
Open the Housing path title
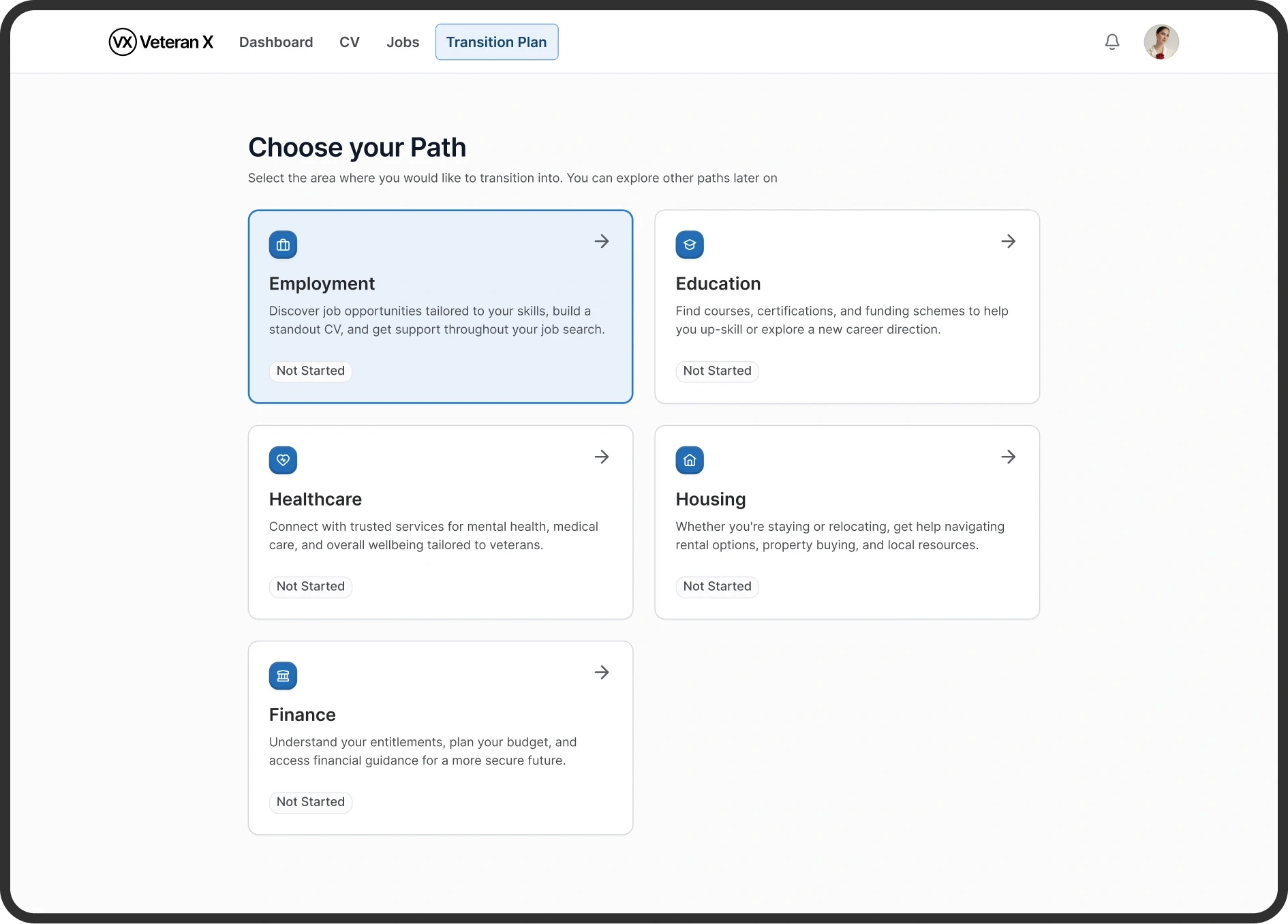click(x=711, y=499)
